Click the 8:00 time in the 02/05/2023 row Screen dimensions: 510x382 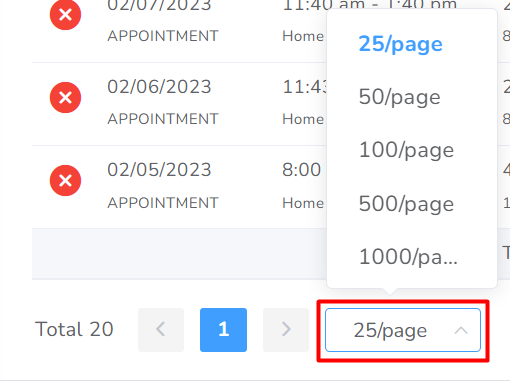(302, 170)
